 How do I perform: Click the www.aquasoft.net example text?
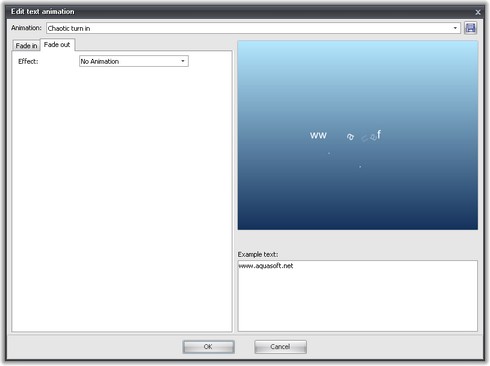pyautogui.click(x=266, y=266)
